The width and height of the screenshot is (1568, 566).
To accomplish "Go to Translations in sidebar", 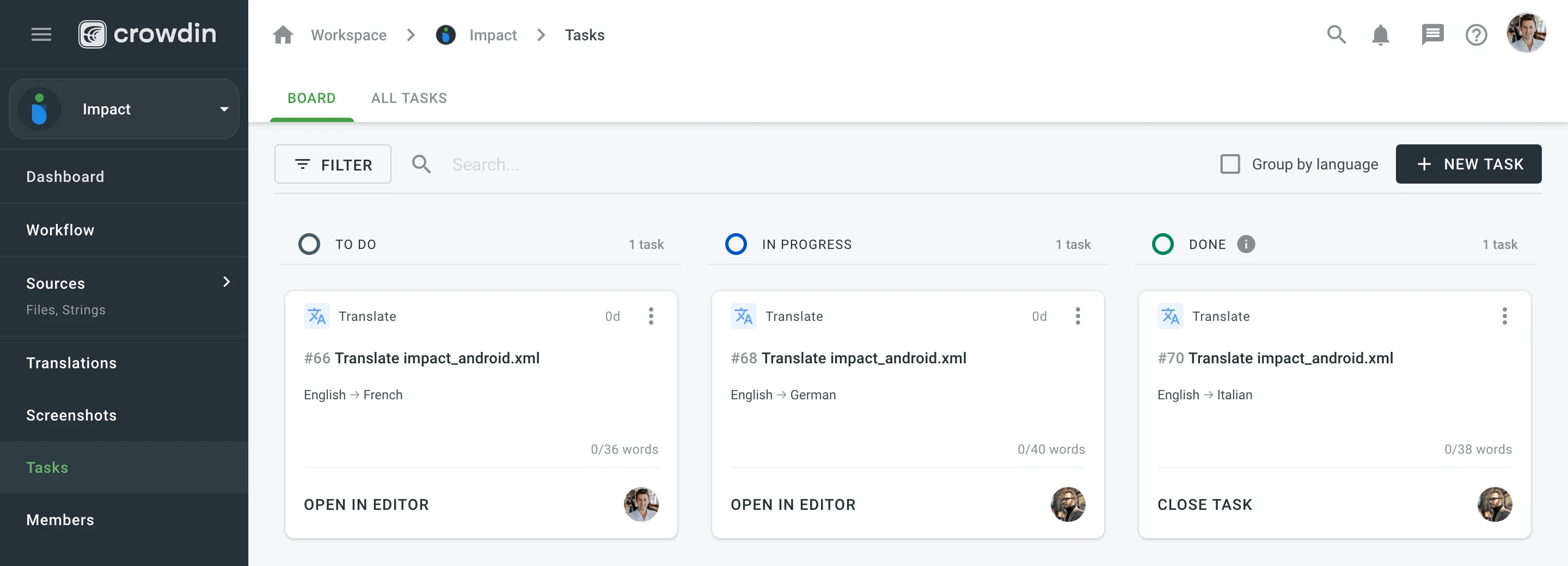I will coord(71,362).
